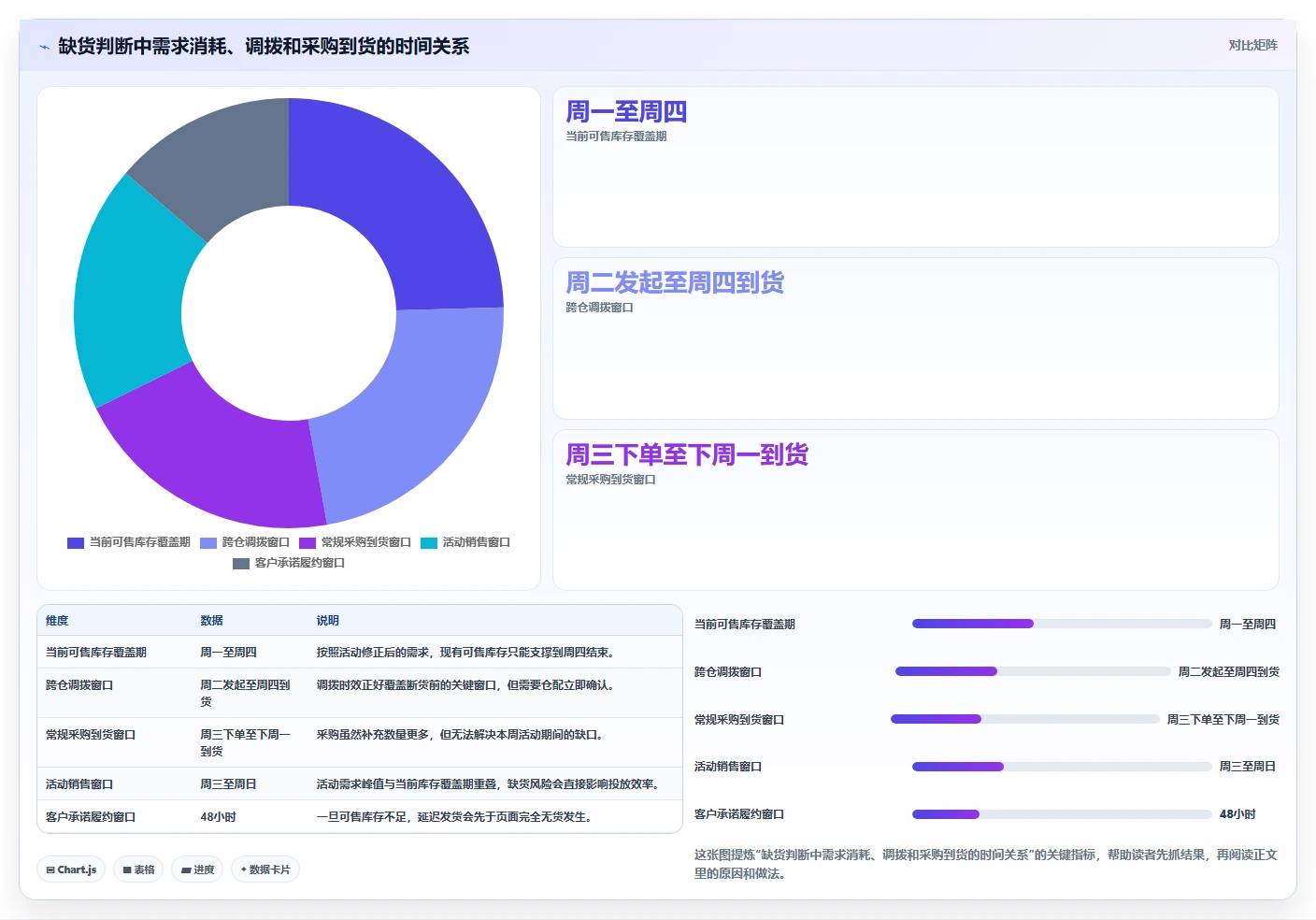The width and height of the screenshot is (1316, 920).
Task: Click description starting 调拨时效正好覆盖断货前
Action: (x=466, y=685)
